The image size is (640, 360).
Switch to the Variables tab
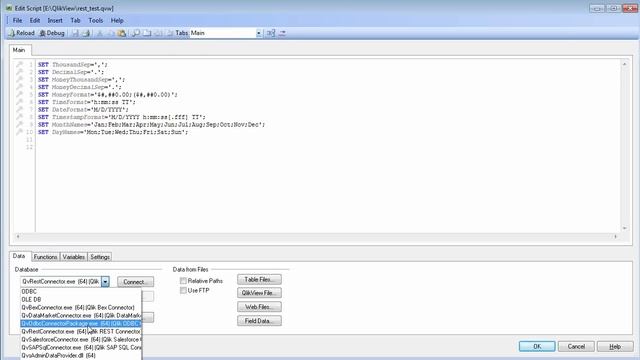point(73,257)
